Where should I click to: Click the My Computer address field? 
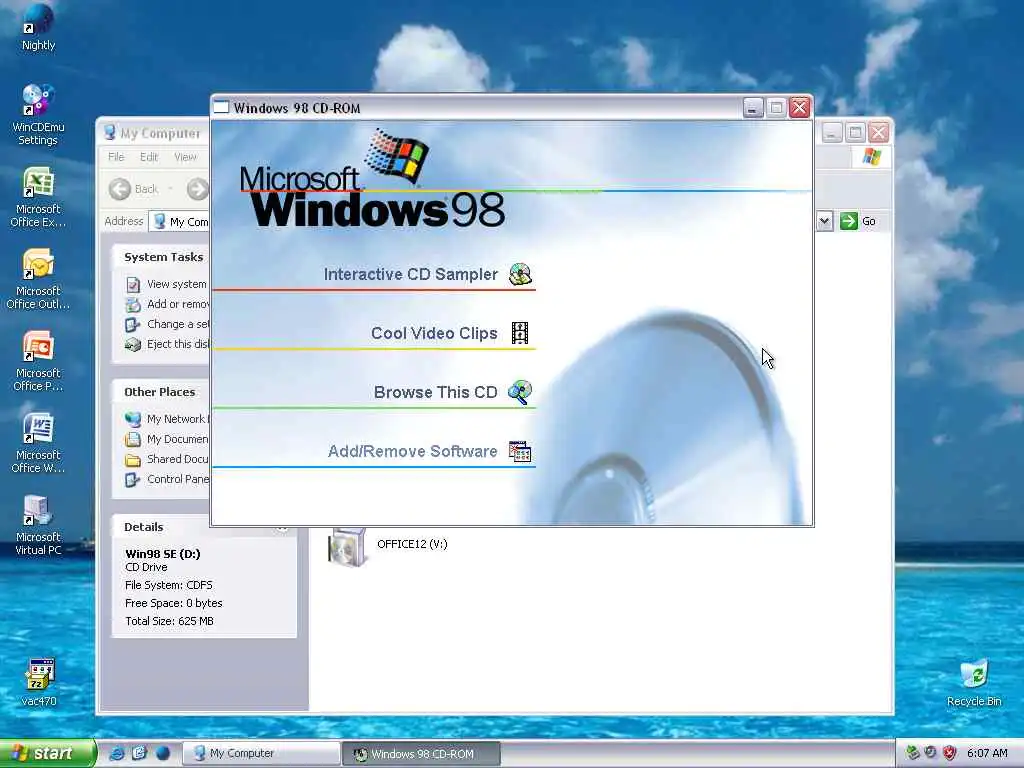point(180,221)
